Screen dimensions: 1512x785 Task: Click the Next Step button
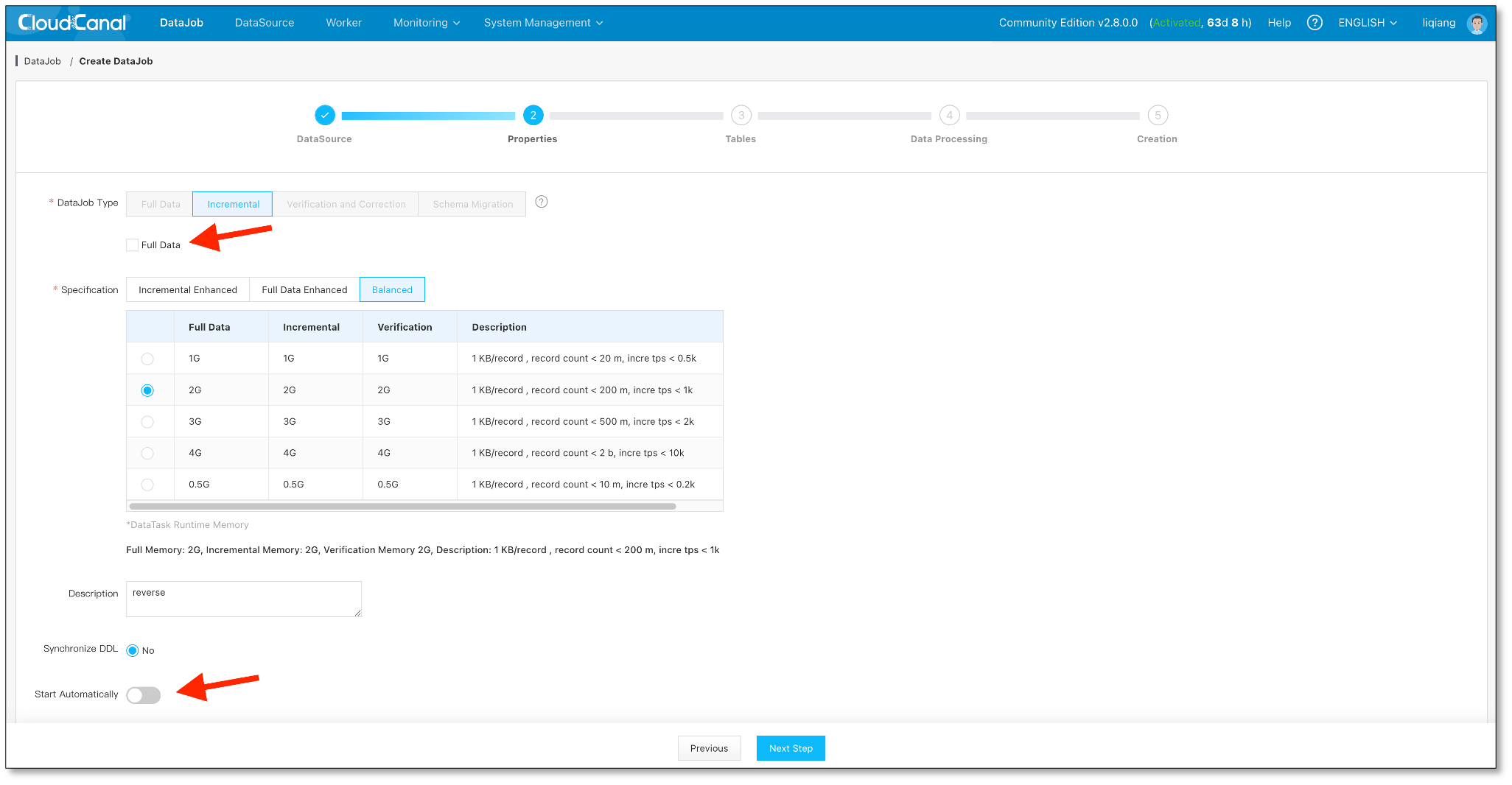point(791,748)
